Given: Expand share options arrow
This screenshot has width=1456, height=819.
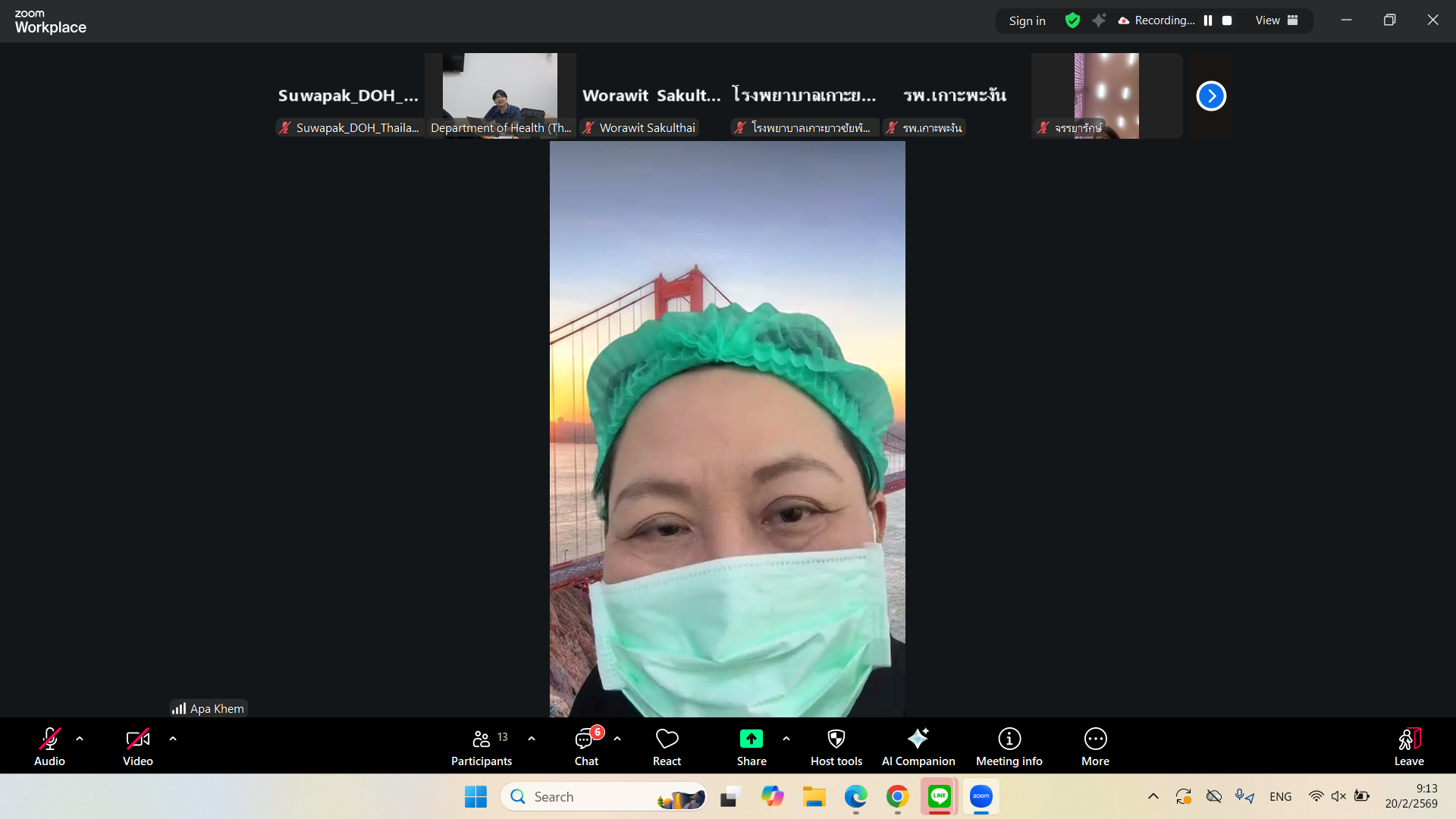Looking at the screenshot, I should pyautogui.click(x=786, y=738).
